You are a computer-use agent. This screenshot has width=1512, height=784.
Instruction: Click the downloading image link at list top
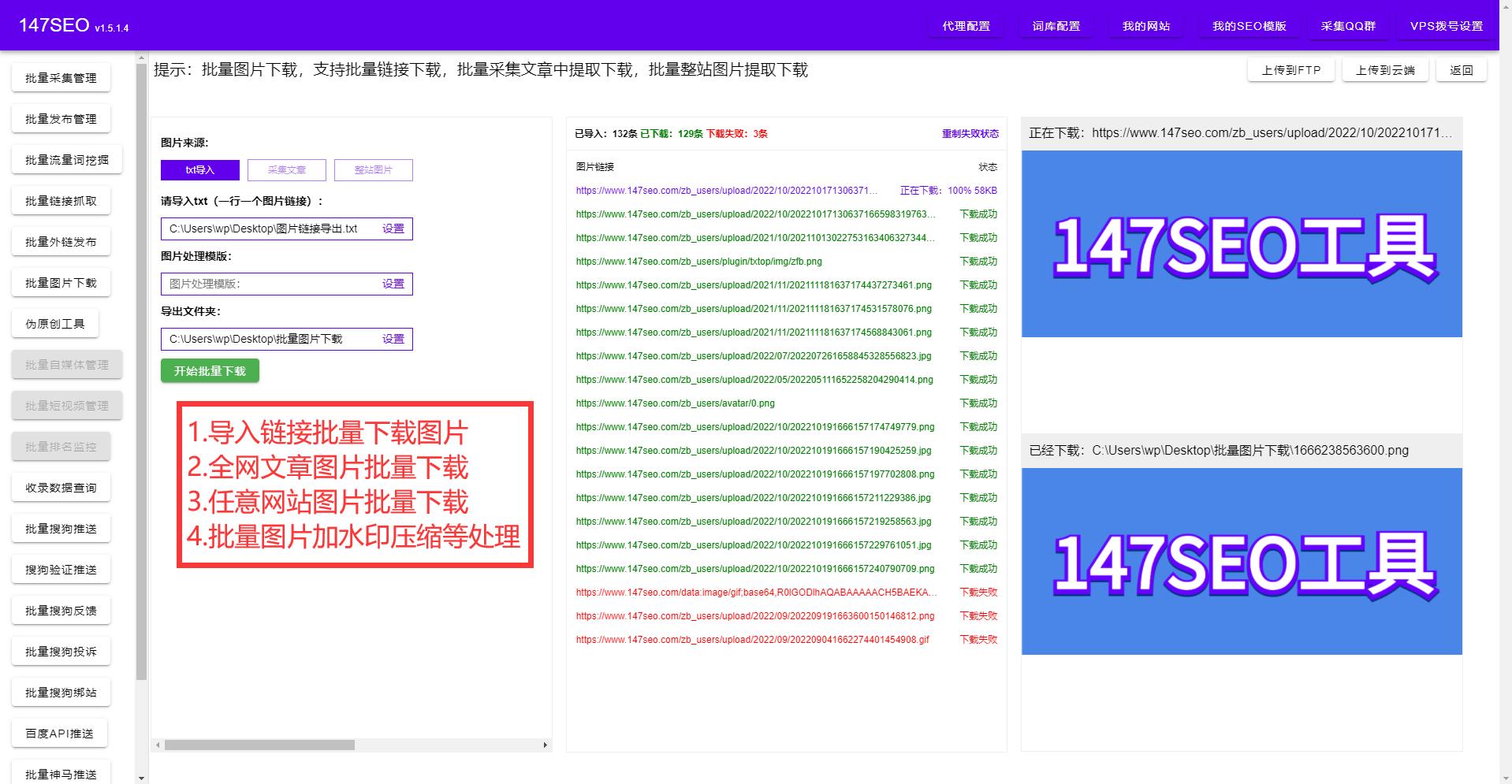point(727,190)
